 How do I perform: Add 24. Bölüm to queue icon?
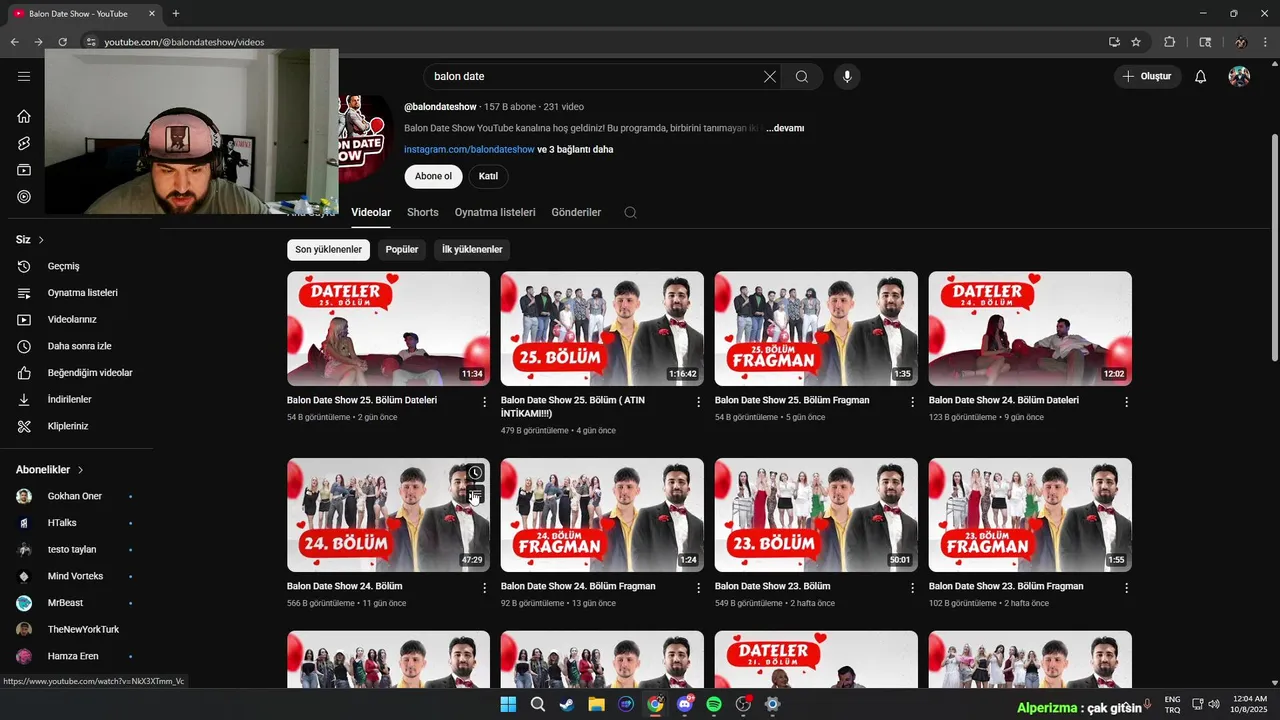coord(475,494)
